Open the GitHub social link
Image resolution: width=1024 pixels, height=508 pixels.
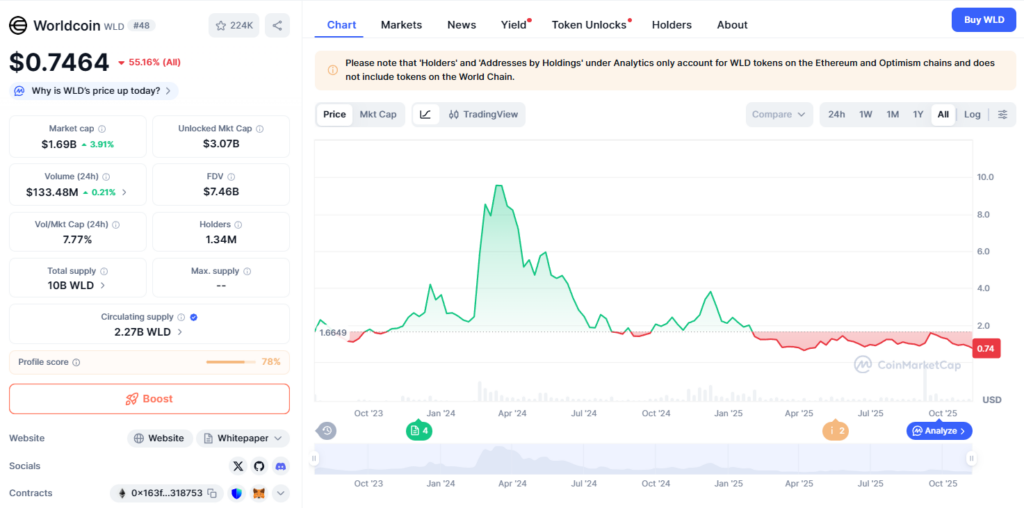coord(259,466)
